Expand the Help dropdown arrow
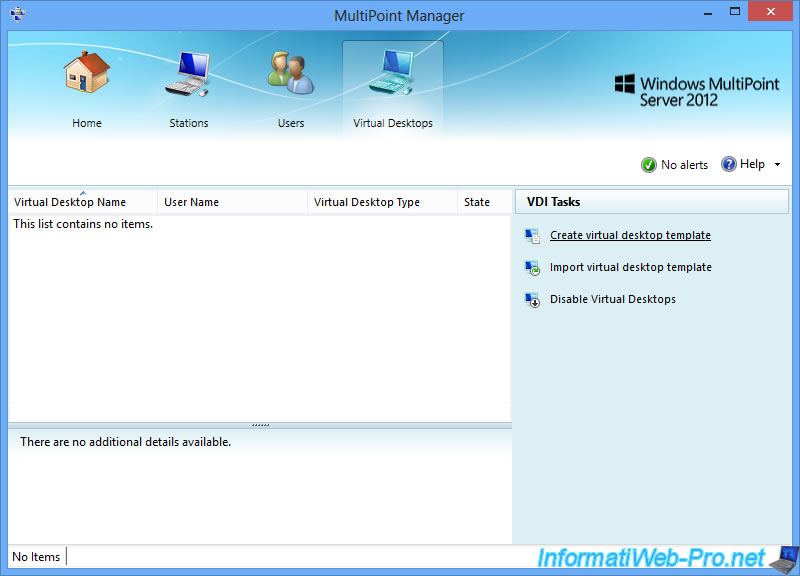800x576 pixels. [778, 164]
